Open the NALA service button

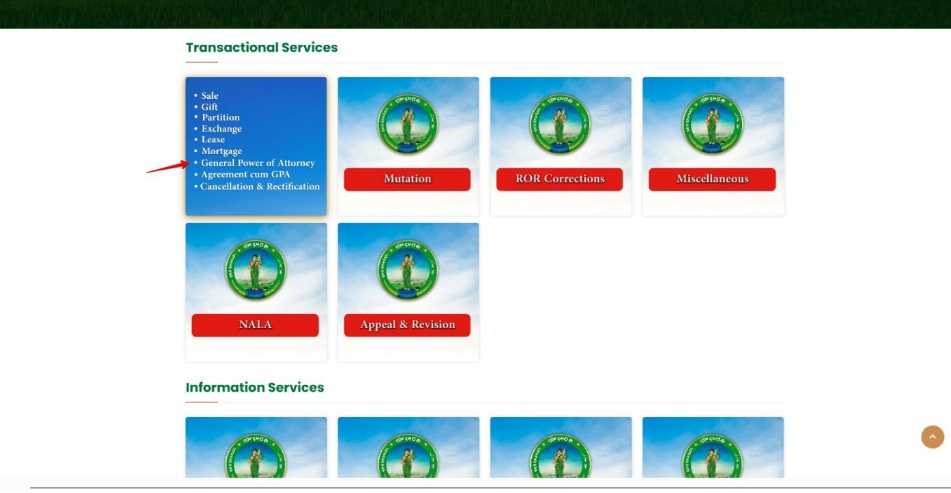tap(255, 325)
